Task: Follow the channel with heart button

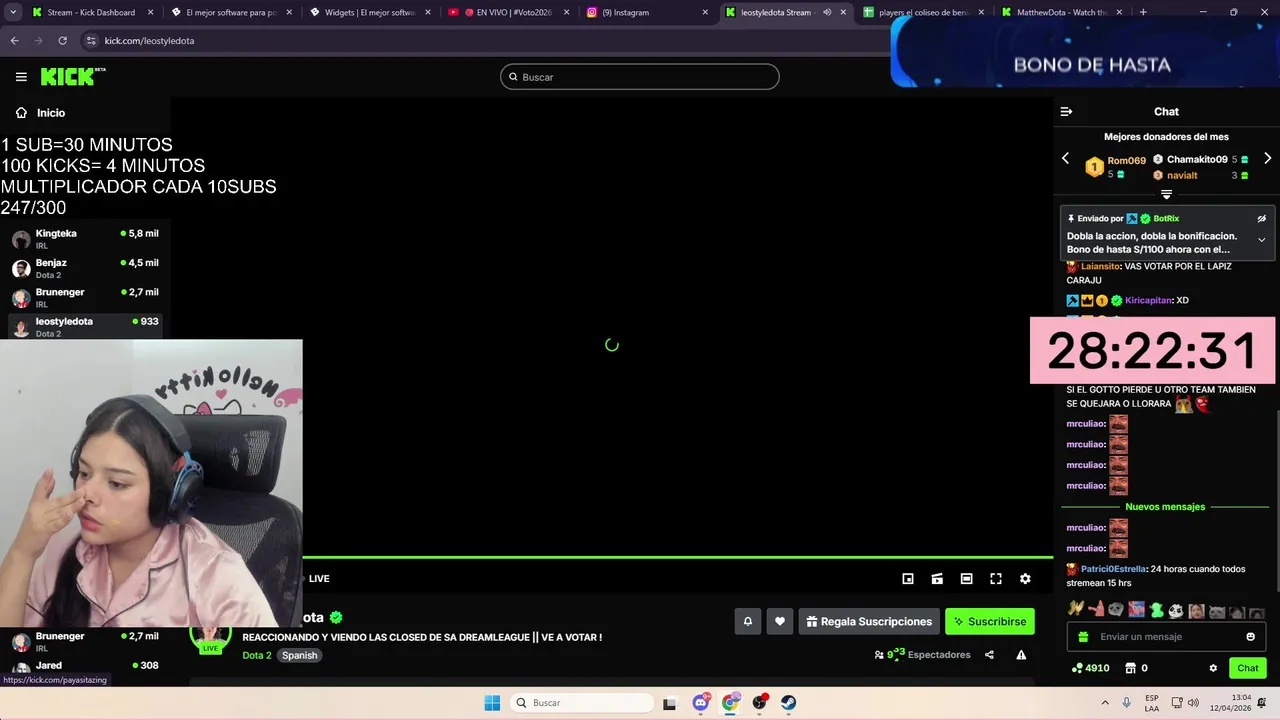Action: coord(780,621)
